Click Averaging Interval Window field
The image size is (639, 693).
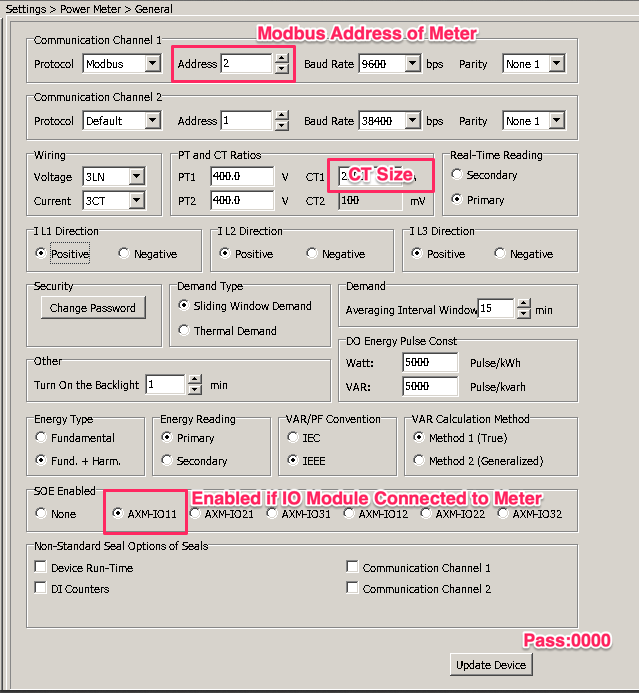click(x=496, y=308)
